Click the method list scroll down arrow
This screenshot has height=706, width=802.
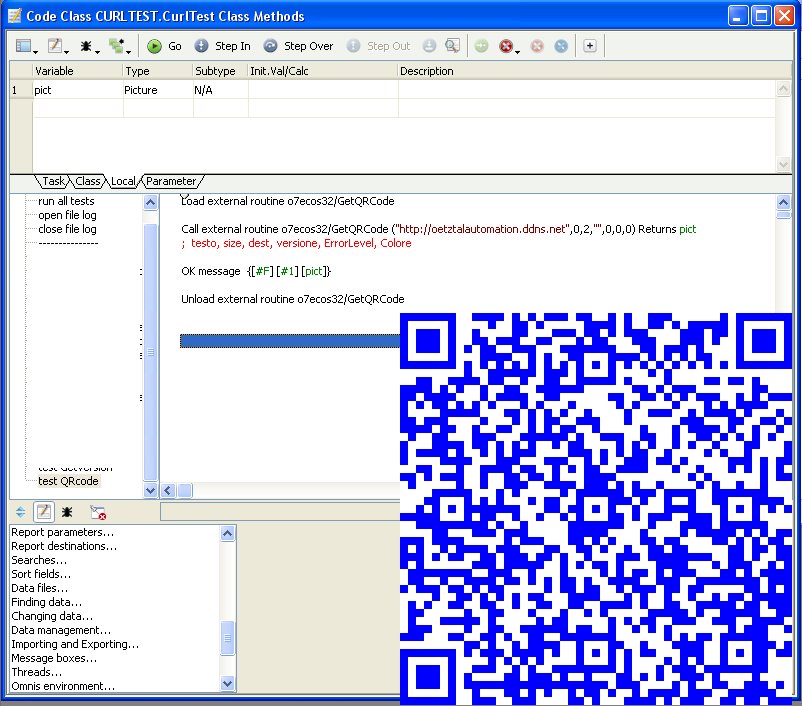[x=150, y=490]
